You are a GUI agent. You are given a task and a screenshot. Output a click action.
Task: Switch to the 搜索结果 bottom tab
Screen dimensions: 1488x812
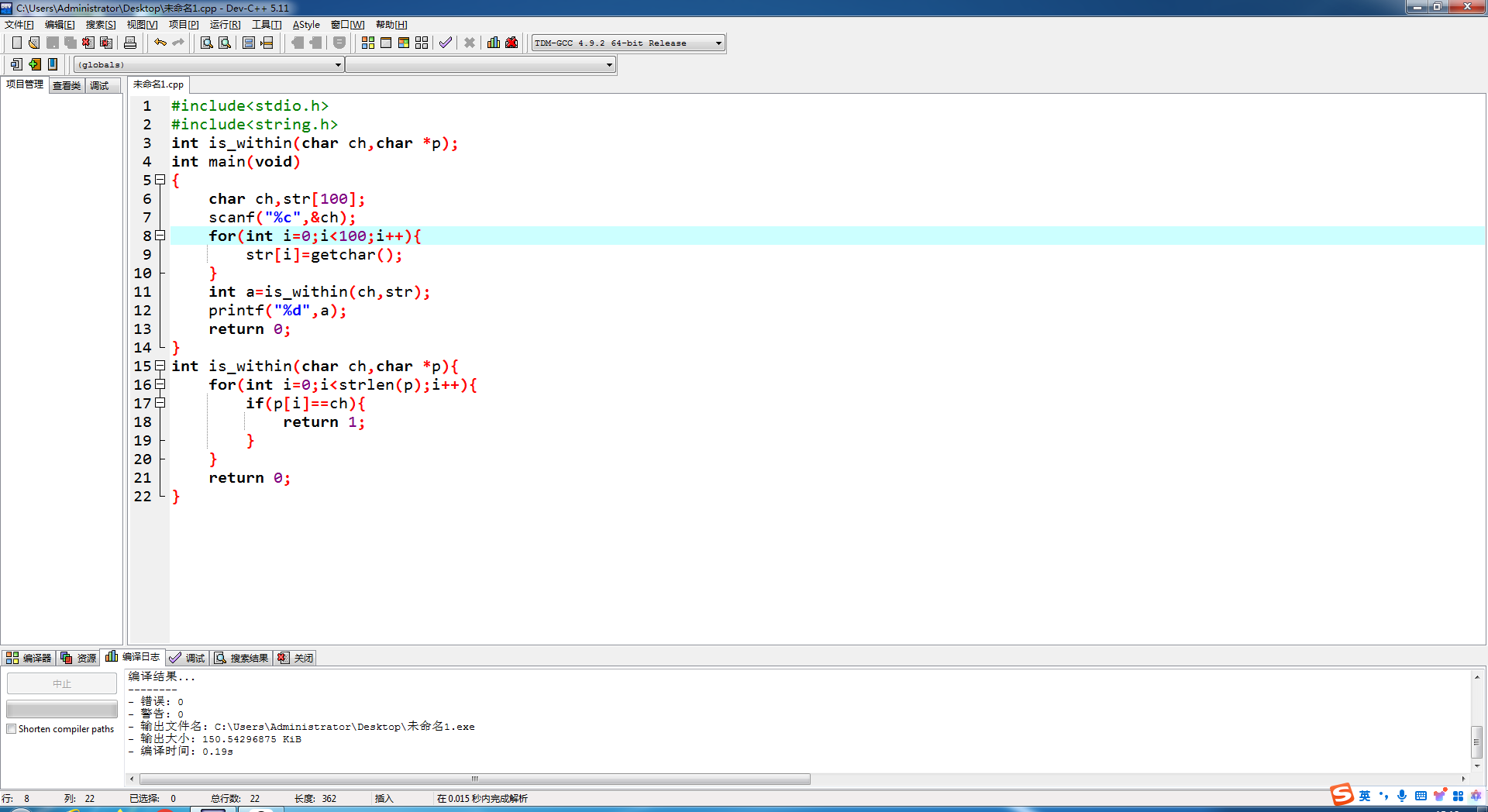pyautogui.click(x=242, y=658)
